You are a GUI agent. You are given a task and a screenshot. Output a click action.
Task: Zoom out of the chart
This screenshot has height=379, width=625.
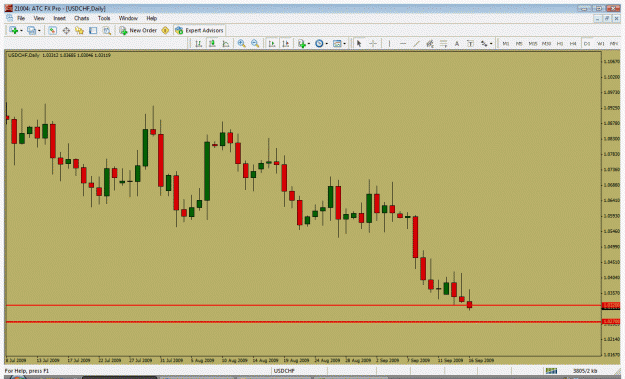click(x=255, y=43)
